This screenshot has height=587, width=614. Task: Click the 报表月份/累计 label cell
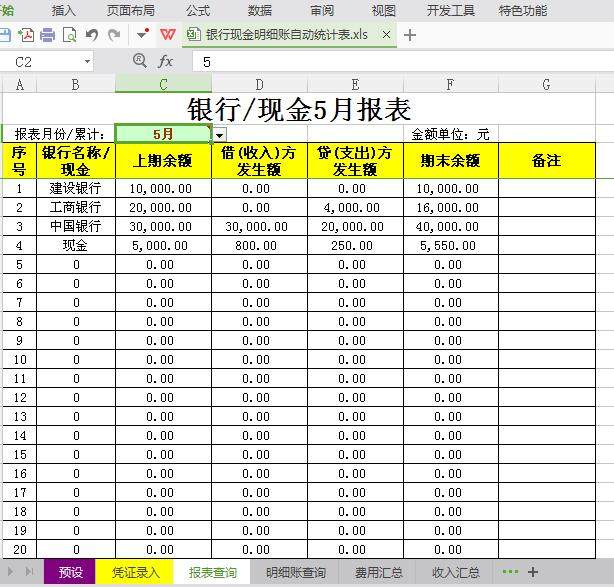pos(59,134)
